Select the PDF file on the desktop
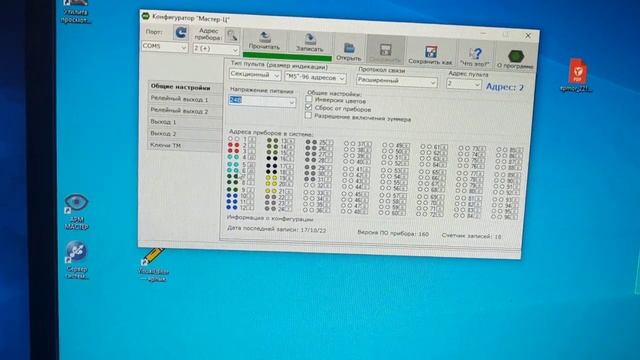Image resolution: width=640 pixels, height=360 pixels. [577, 76]
